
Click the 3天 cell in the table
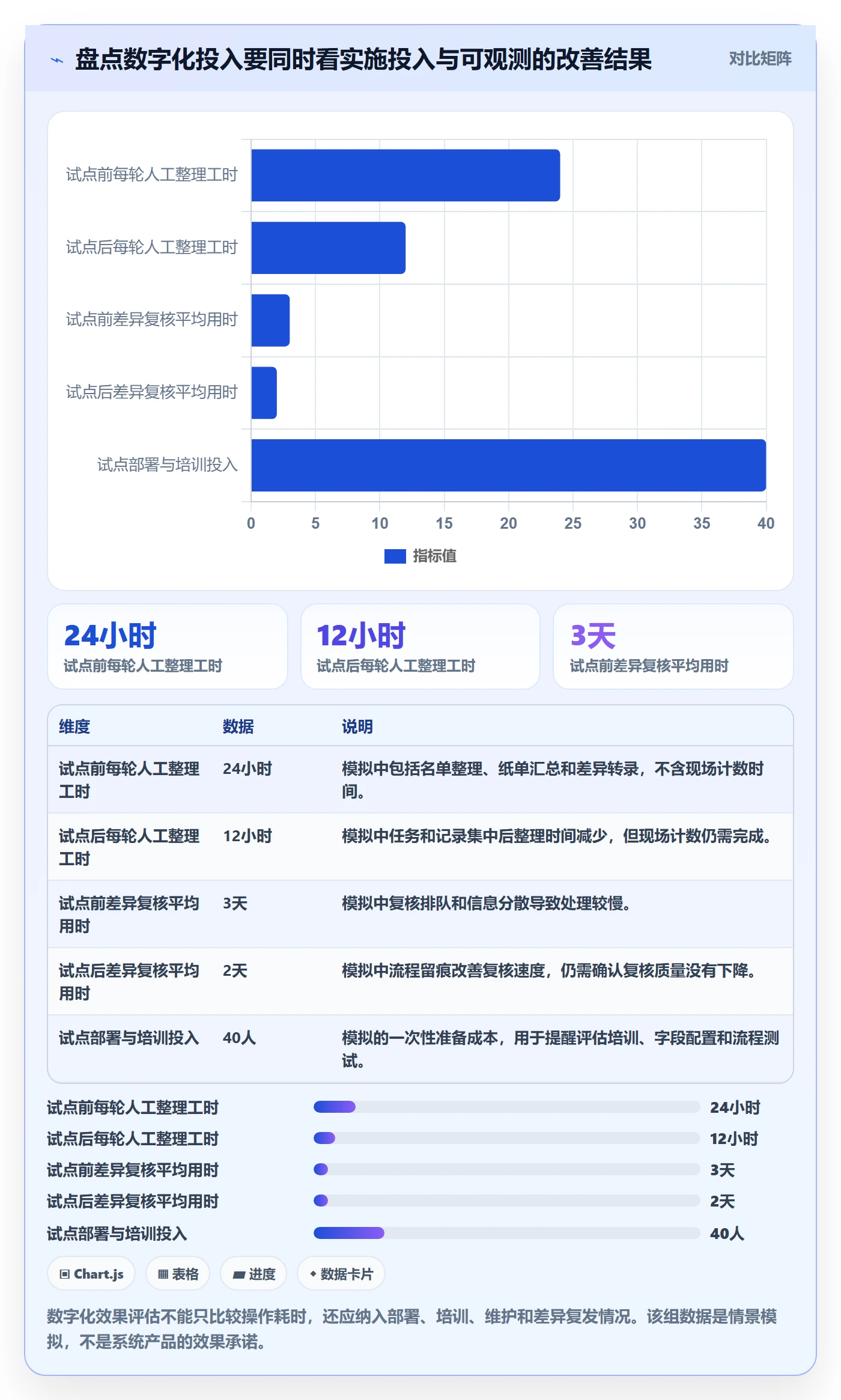tap(235, 903)
